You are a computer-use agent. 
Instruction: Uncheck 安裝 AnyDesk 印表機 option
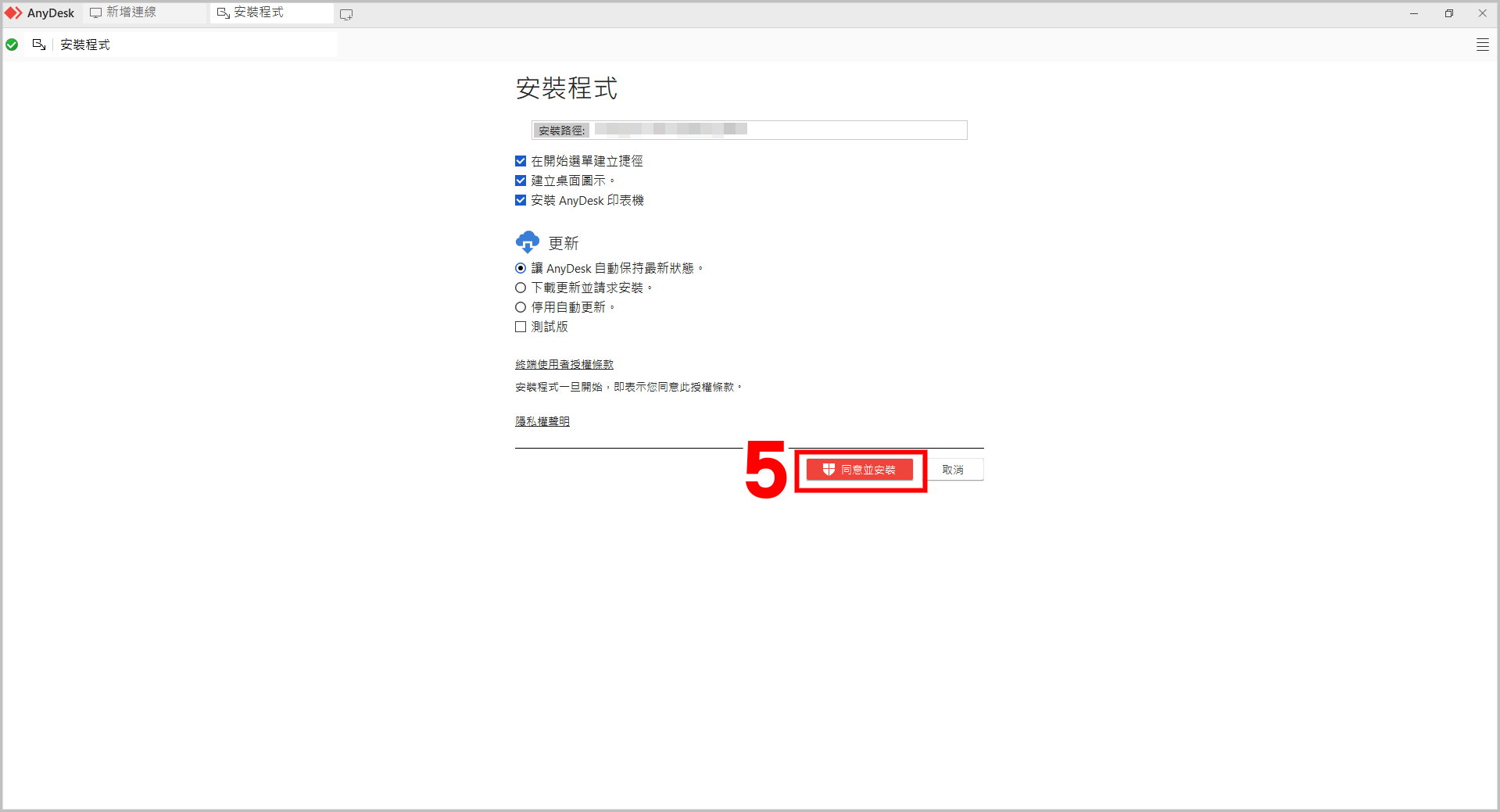tap(521, 200)
